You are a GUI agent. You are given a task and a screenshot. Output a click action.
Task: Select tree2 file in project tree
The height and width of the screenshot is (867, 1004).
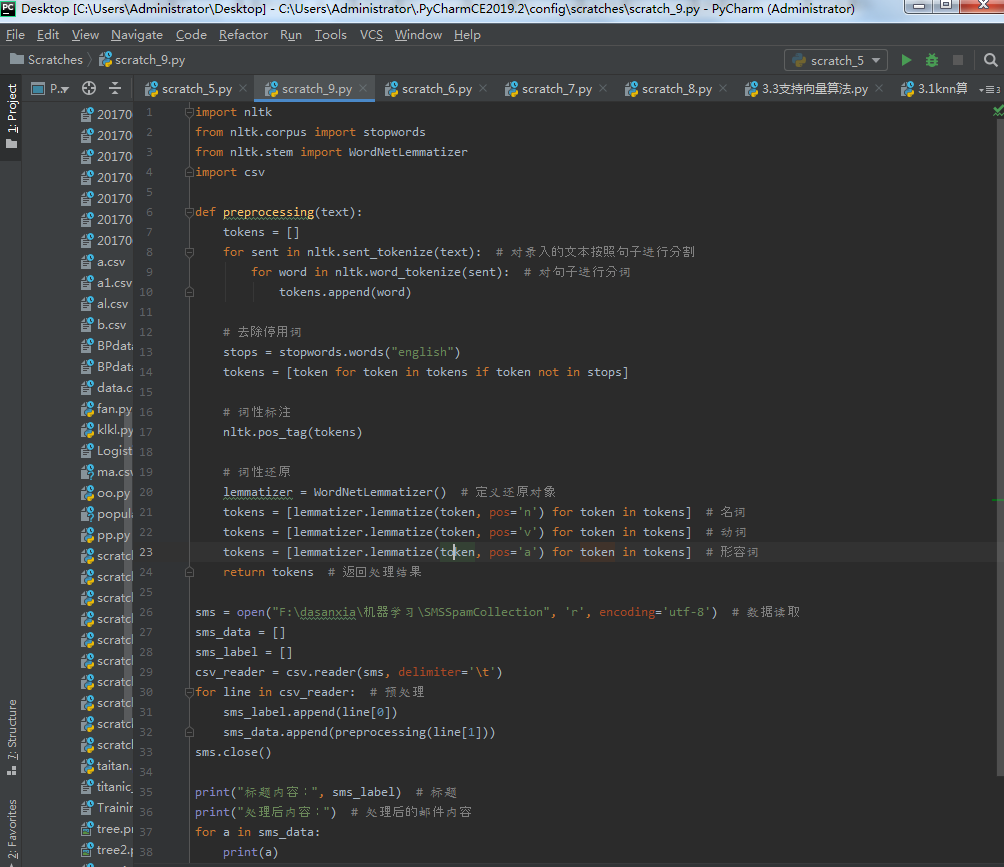(107, 850)
